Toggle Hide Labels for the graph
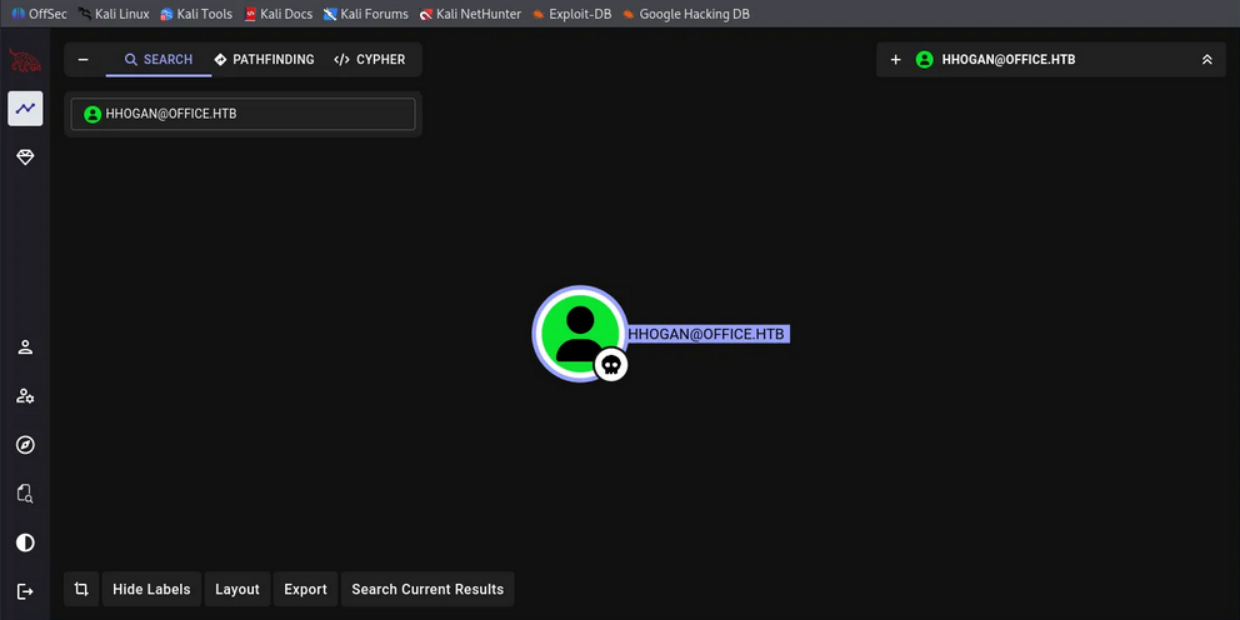 [151, 589]
